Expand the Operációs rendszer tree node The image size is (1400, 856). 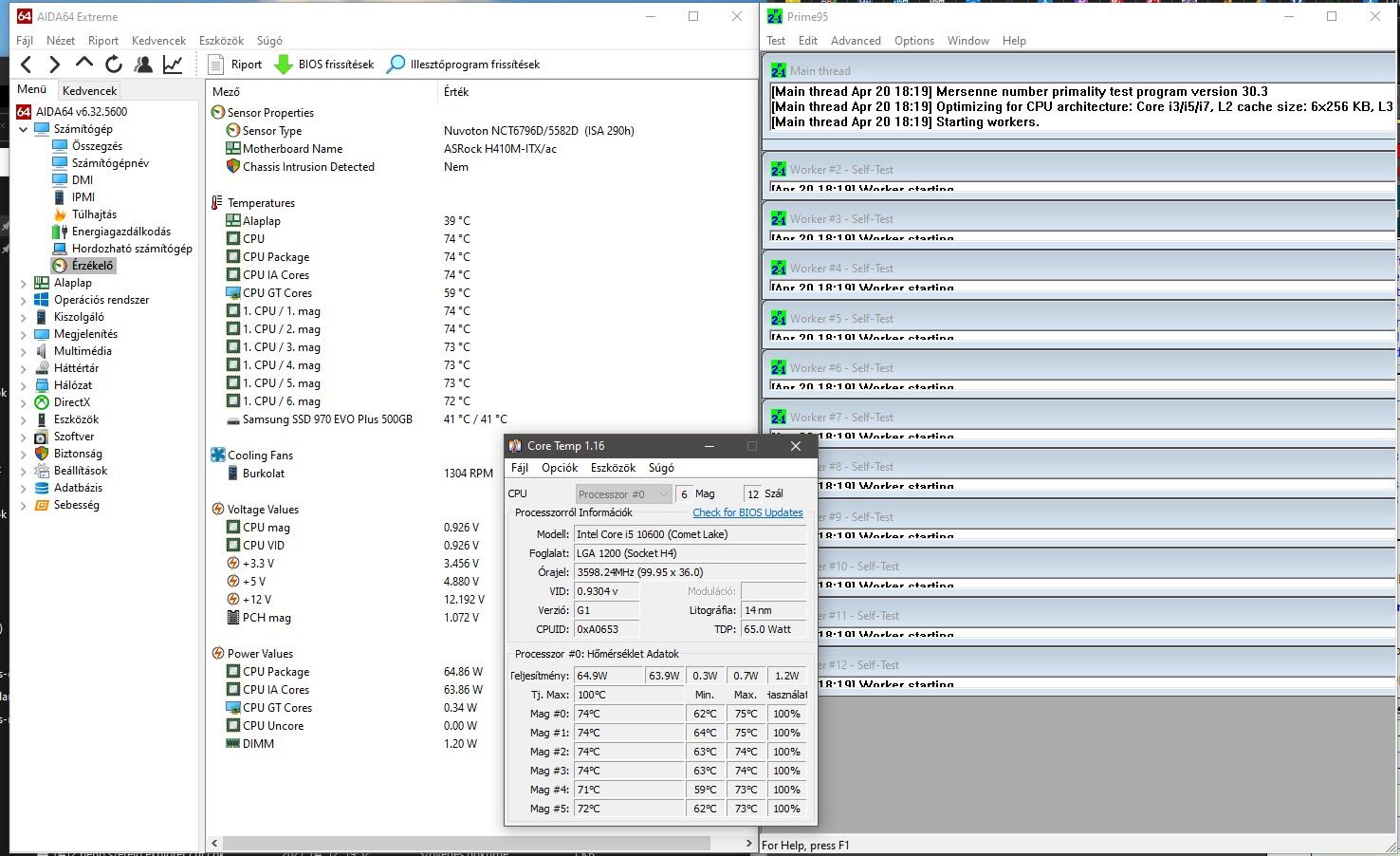[24, 300]
